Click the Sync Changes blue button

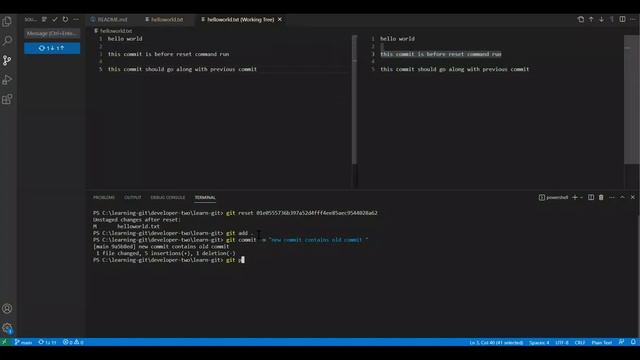tap(52, 48)
